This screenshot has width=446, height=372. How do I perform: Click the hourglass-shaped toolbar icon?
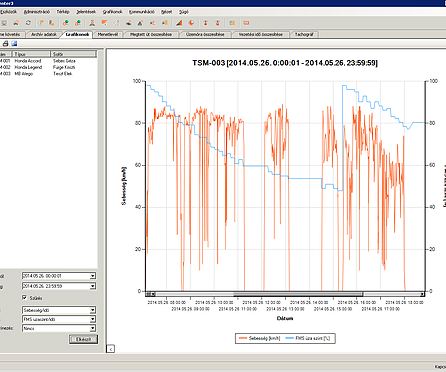click(92, 23)
